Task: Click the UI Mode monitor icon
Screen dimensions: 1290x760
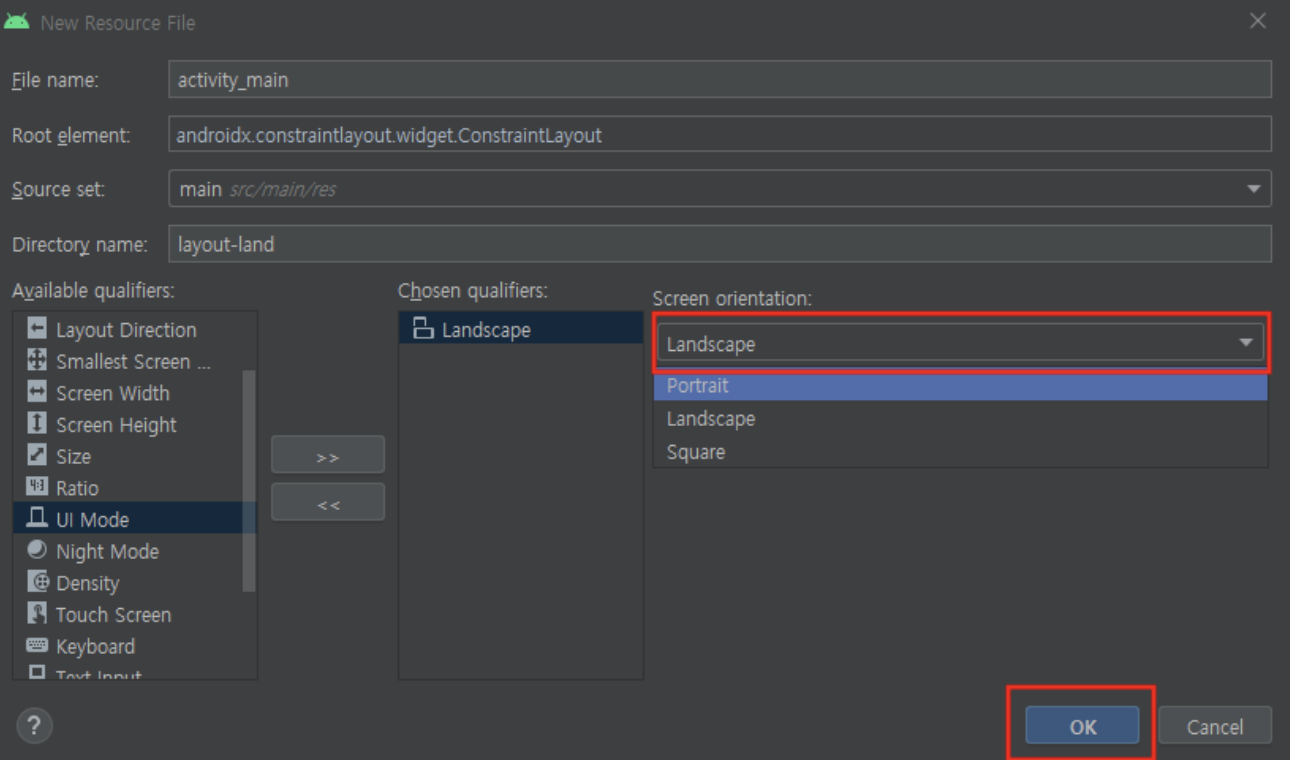Action: pyautogui.click(x=37, y=519)
